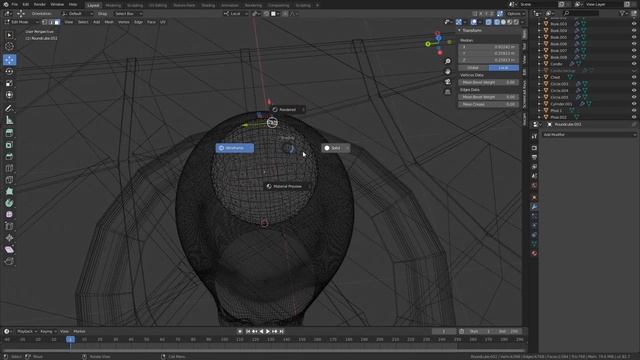Open the File menu
Image resolution: width=640 pixels, height=360 pixels.
point(15,4)
